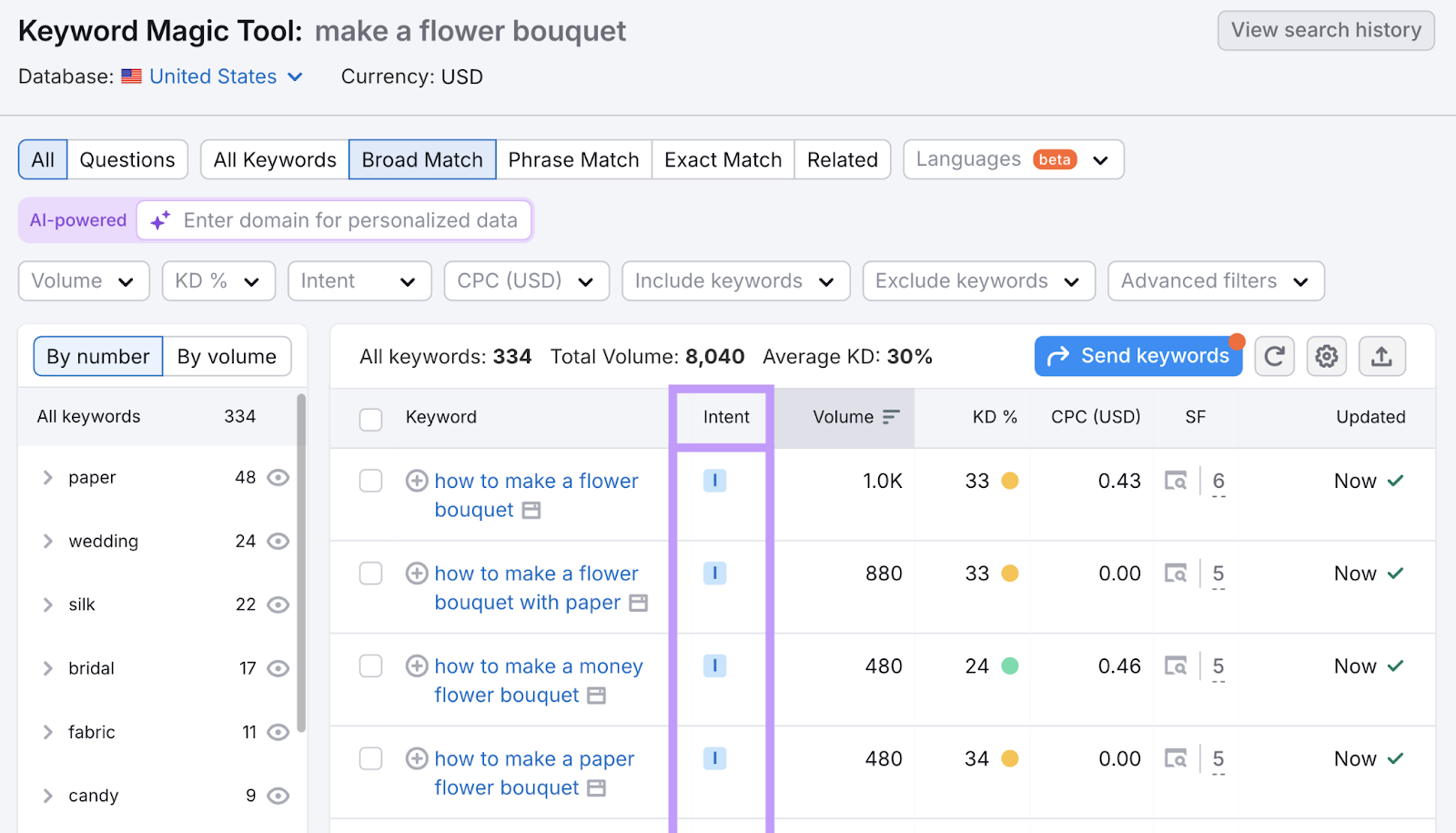Open 'how to make a money flower bouquet' keyword link
The width and height of the screenshot is (1456, 833).
[537, 680]
